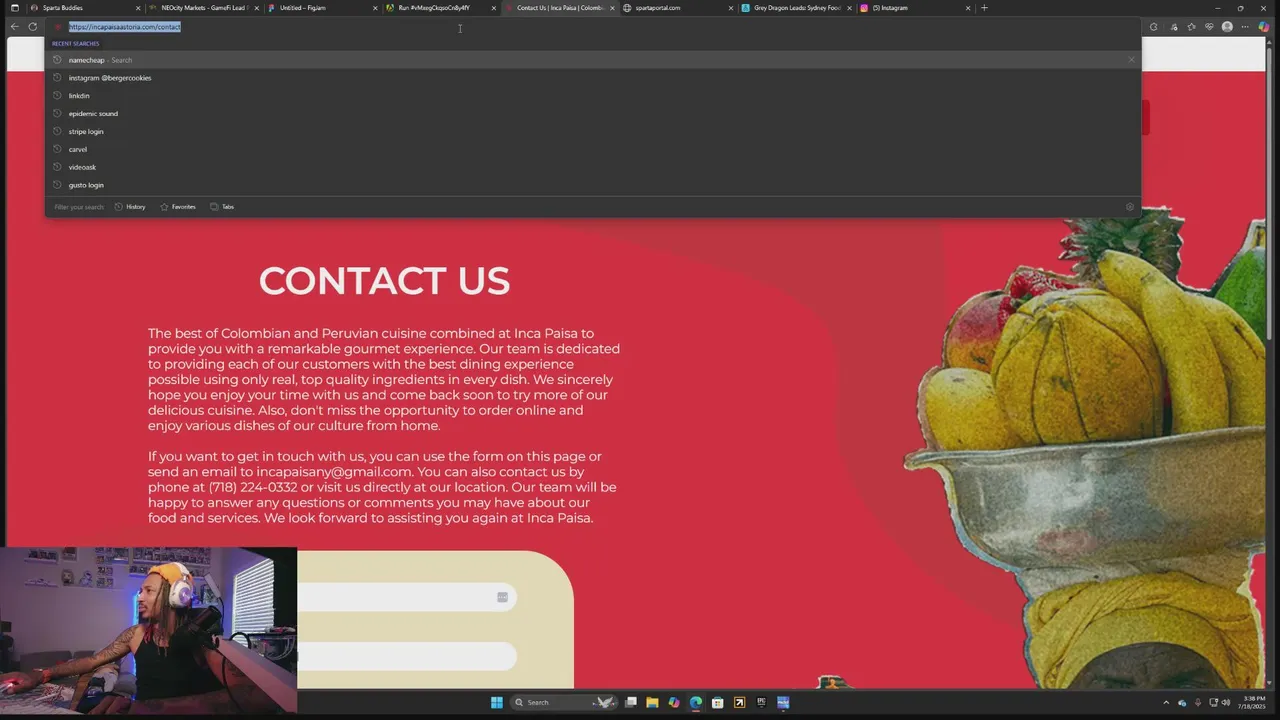Open the Favorites star icon
This screenshot has width=1280, height=720.
click(x=1191, y=27)
